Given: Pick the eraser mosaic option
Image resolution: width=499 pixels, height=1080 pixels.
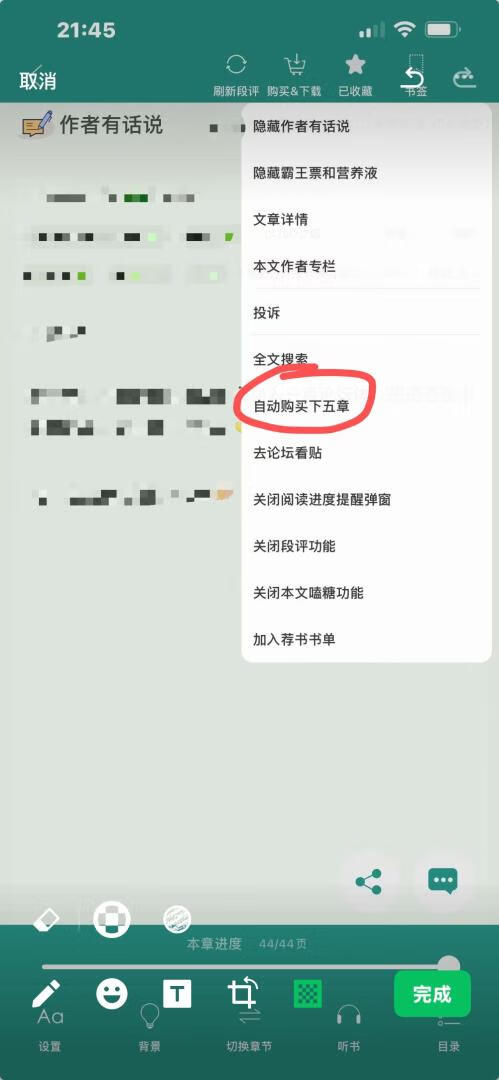Looking at the screenshot, I should tap(46, 919).
